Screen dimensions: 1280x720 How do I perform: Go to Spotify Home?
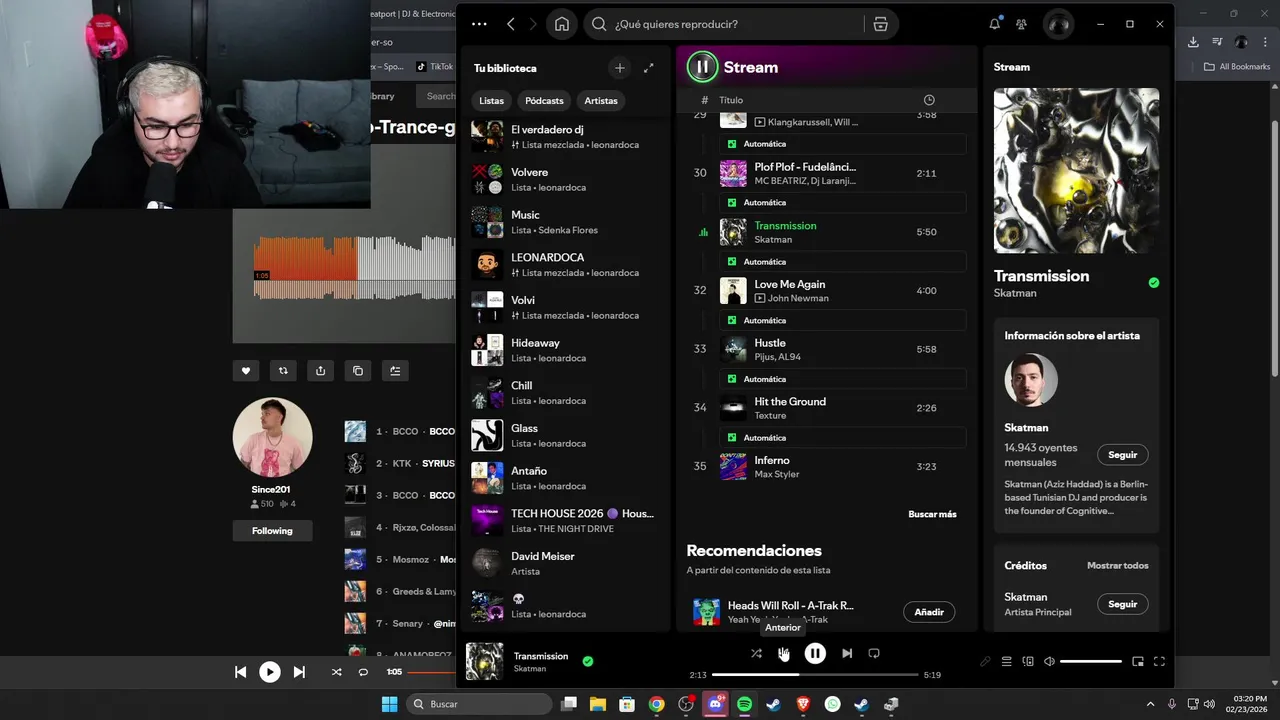[562, 24]
